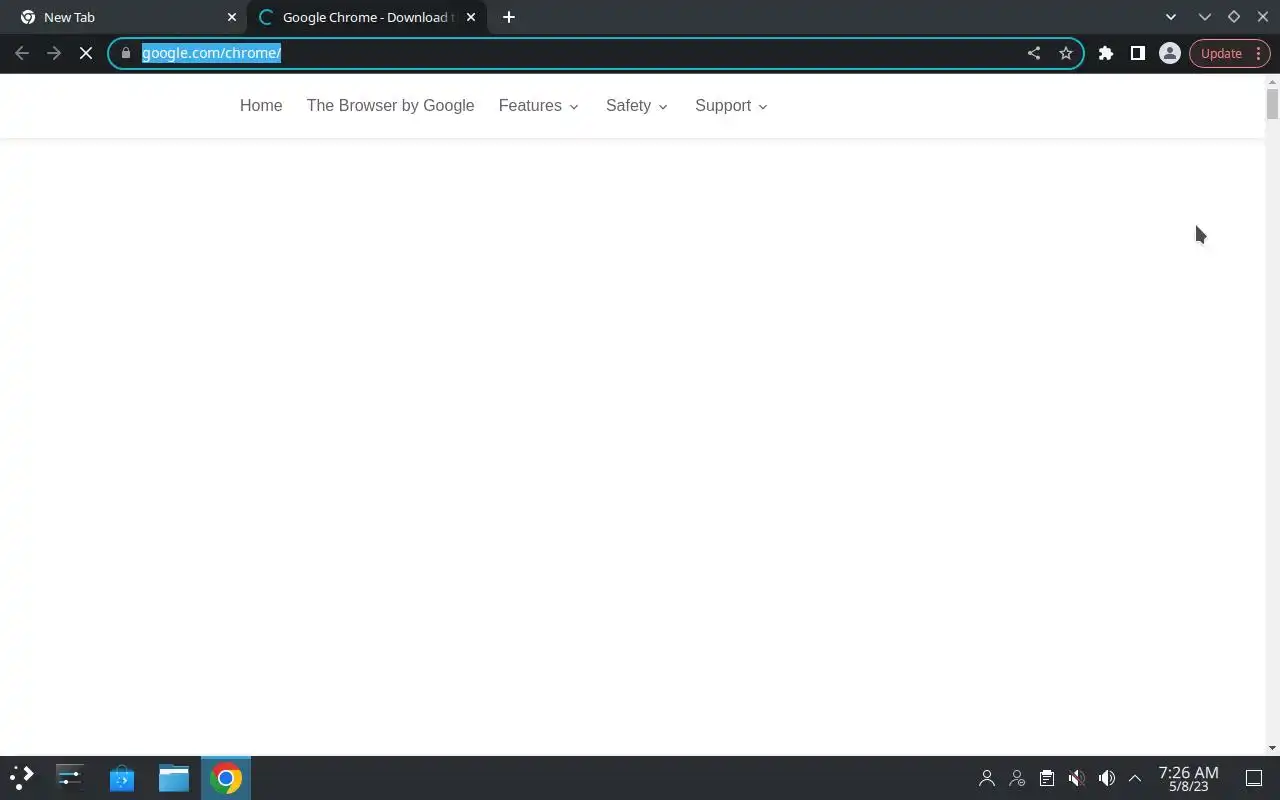Launch Discover software store
The image size is (1280, 800).
click(122, 778)
